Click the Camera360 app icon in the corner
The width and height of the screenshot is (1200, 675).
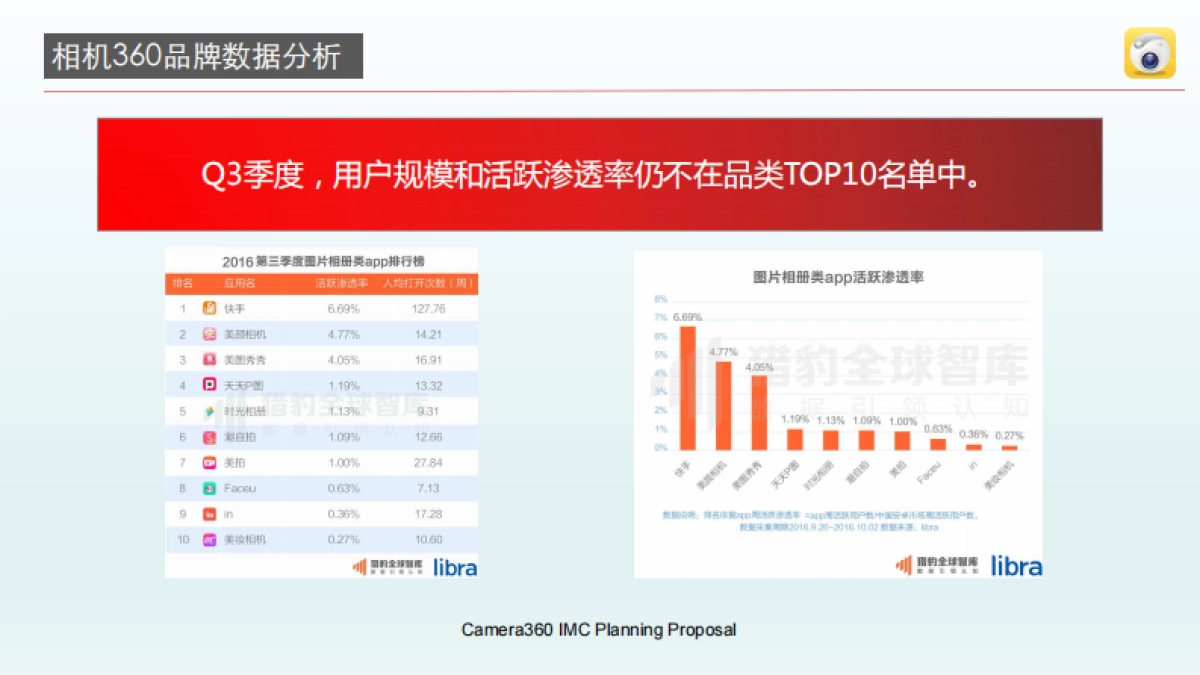(x=1149, y=53)
